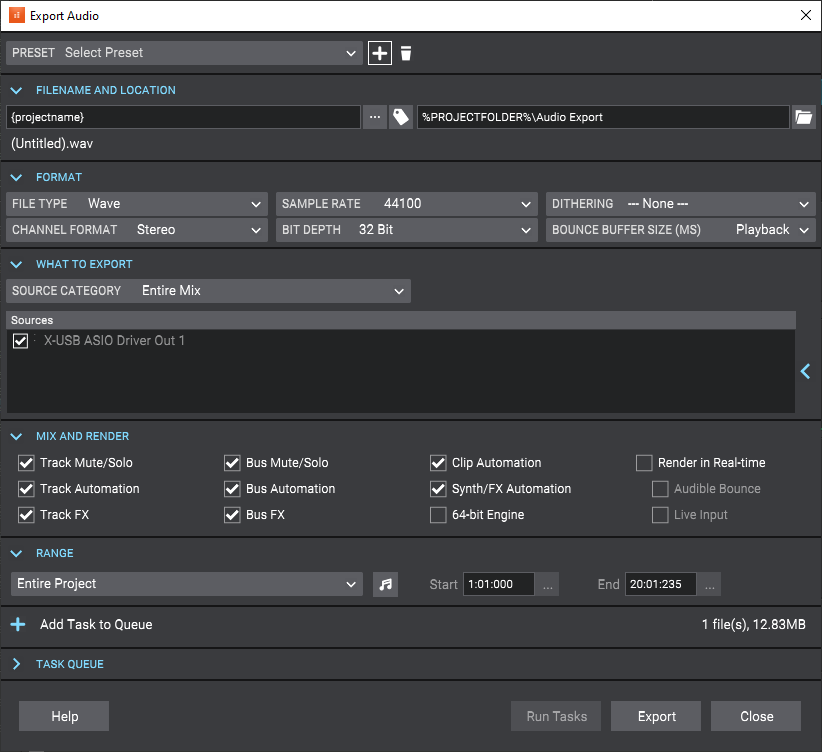Click the sources panel side arrow

pyautogui.click(x=806, y=371)
